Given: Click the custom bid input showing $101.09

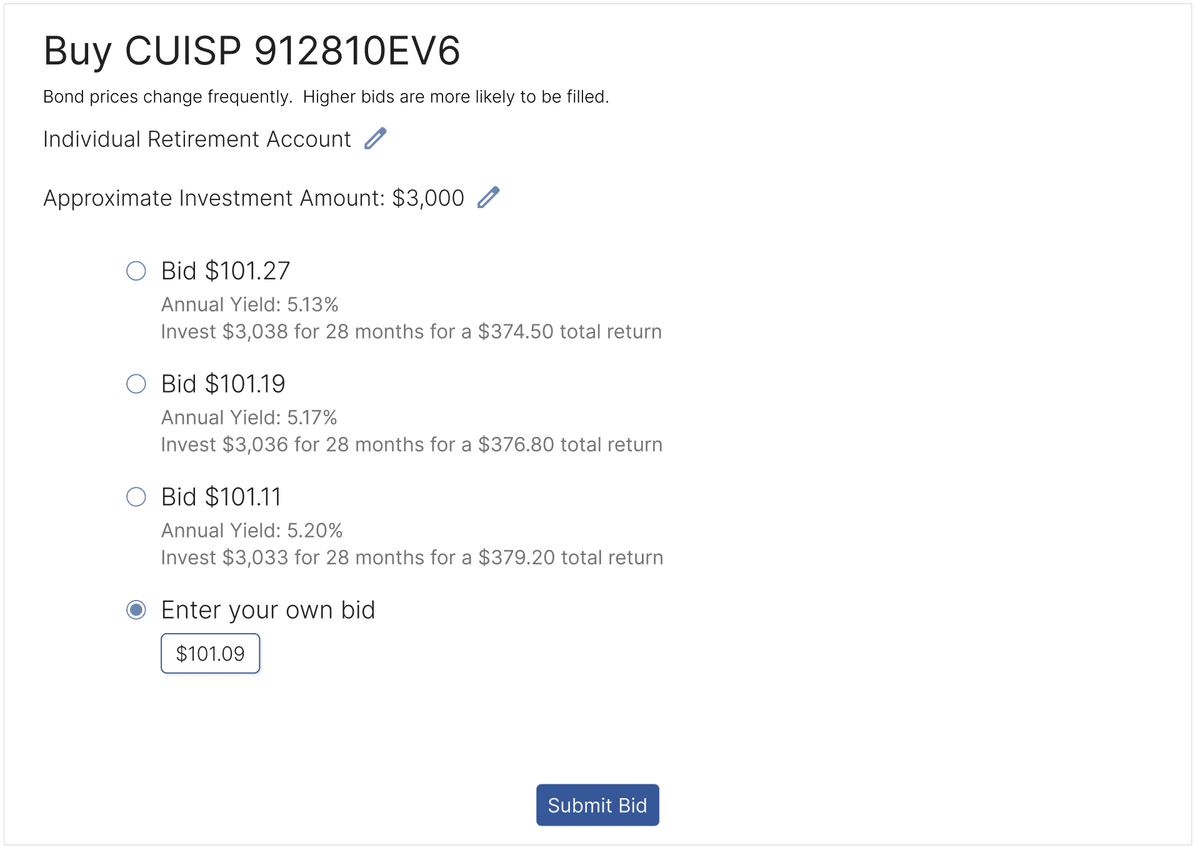Looking at the screenshot, I should [x=210, y=654].
